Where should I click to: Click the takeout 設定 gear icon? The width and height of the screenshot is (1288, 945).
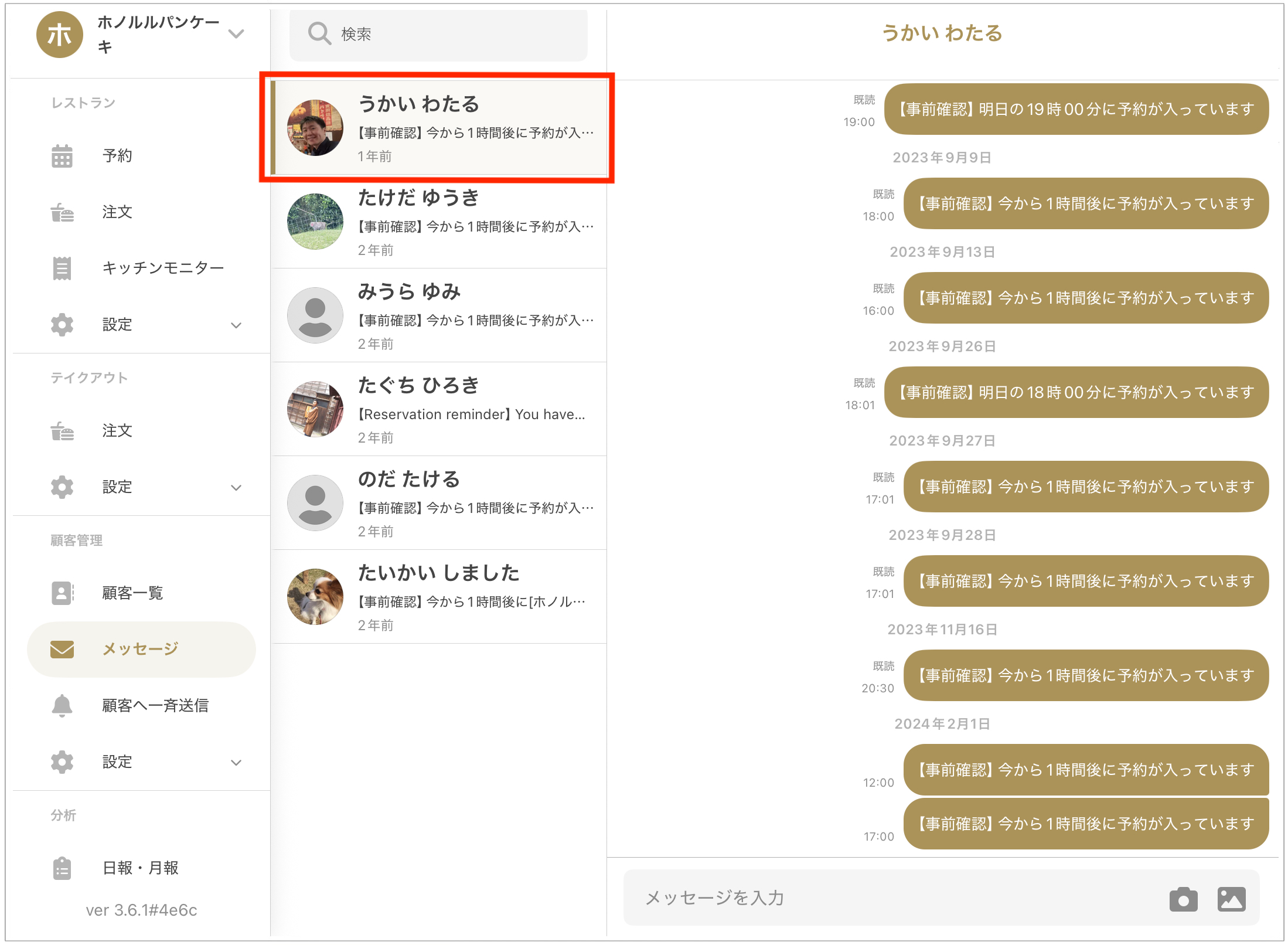[62, 487]
